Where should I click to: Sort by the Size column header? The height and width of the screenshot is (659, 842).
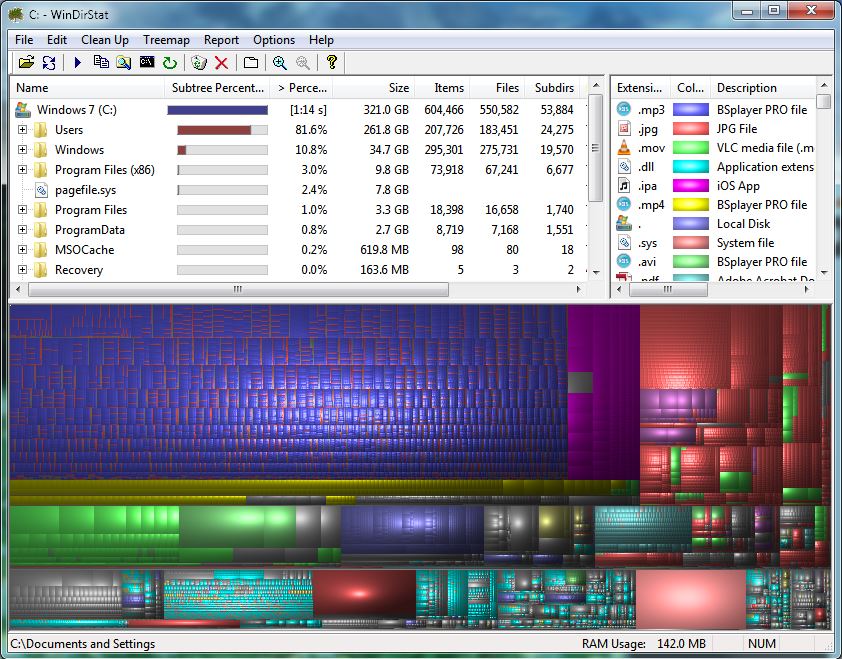pos(374,88)
